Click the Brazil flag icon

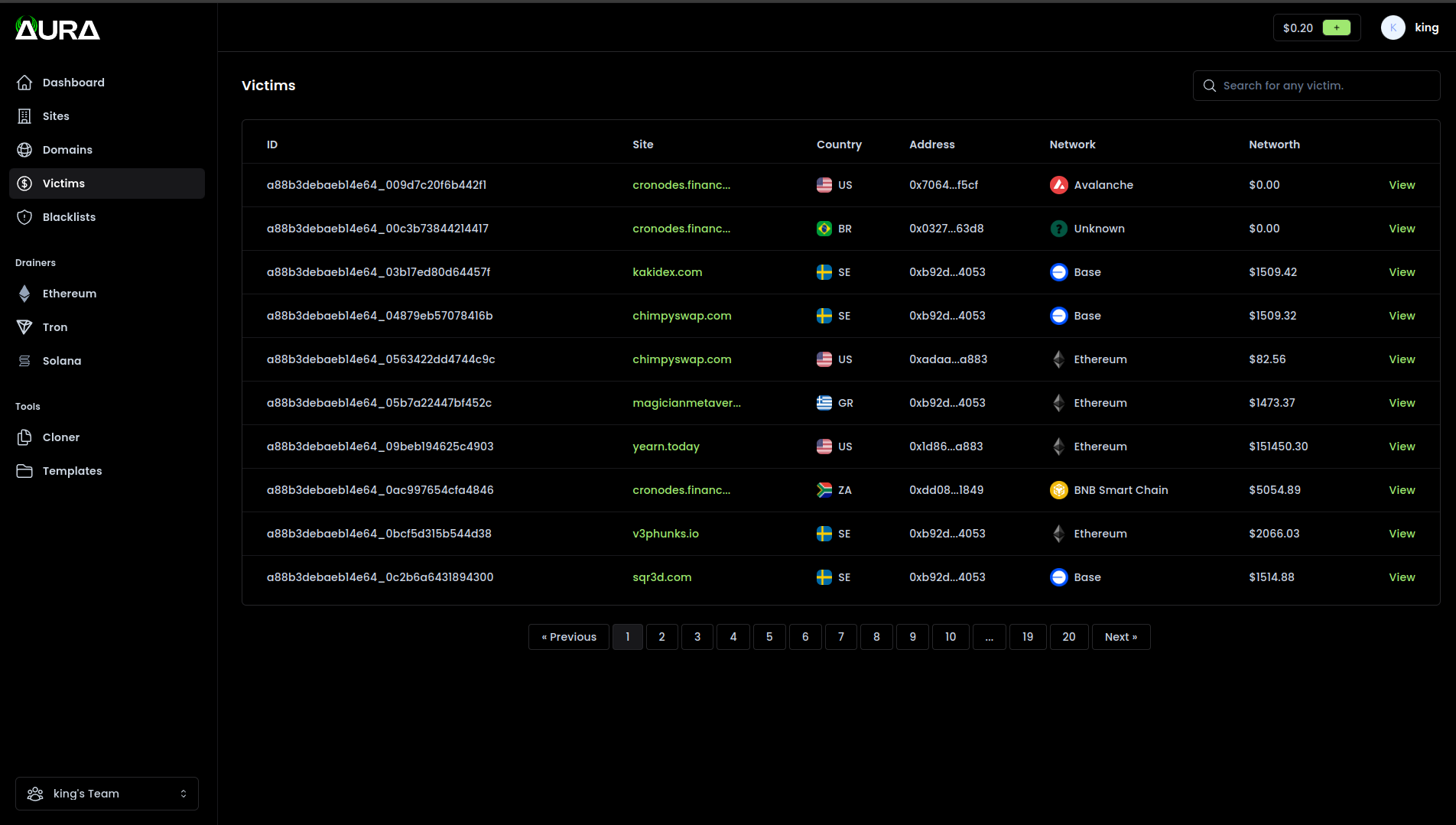[824, 229]
